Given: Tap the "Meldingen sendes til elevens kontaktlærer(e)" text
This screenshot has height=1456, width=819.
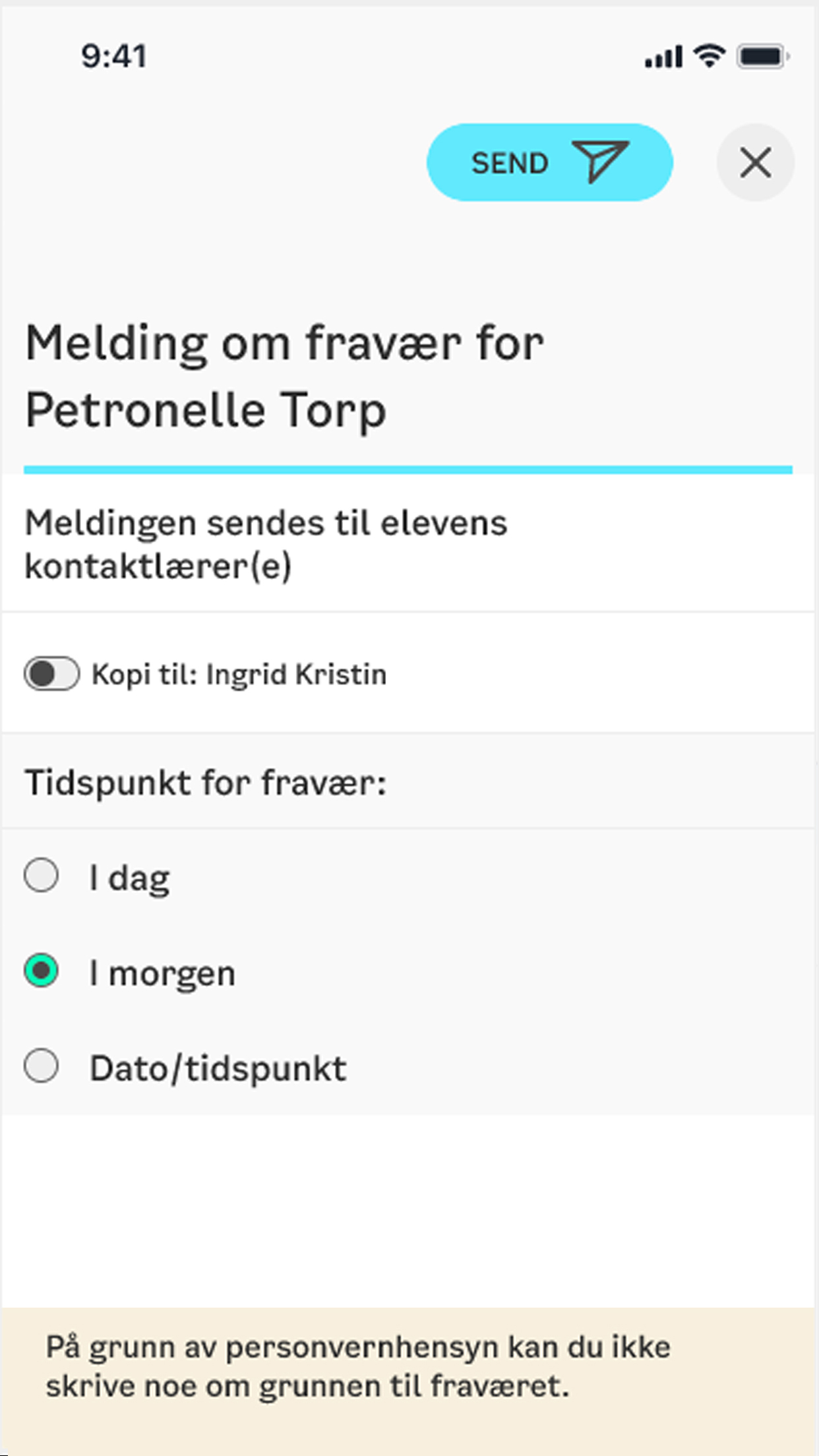Looking at the screenshot, I should pos(266,545).
